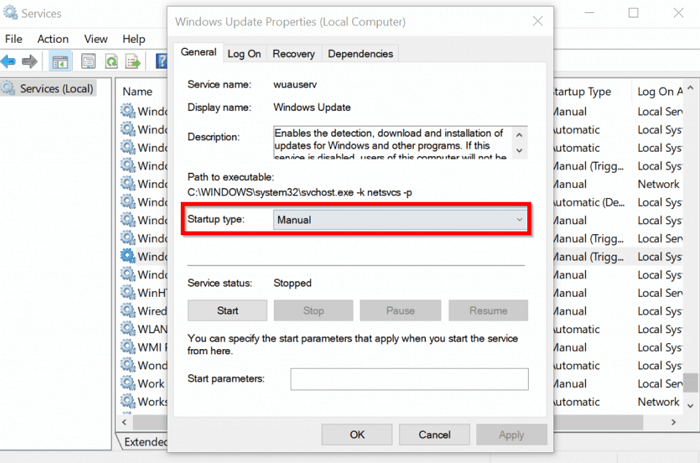Click Cancel in the properties dialog

(434, 434)
